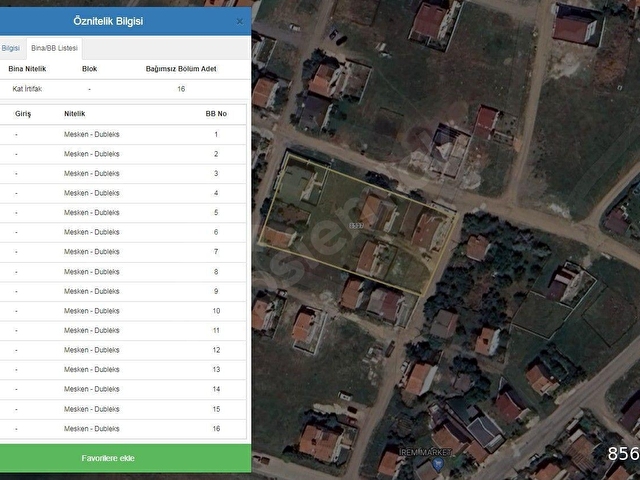This screenshot has height=480, width=640.
Task: Select Mesken - Dubleks row BB No 3
Action: 123,173
